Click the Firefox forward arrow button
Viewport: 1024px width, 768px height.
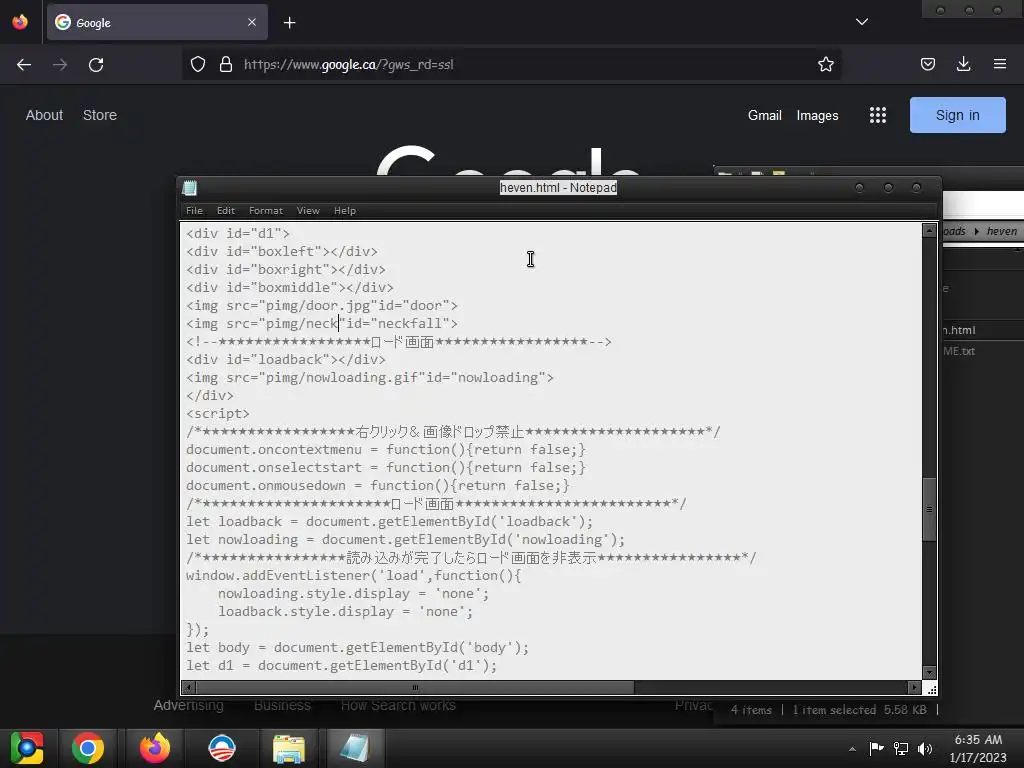[x=60, y=65]
